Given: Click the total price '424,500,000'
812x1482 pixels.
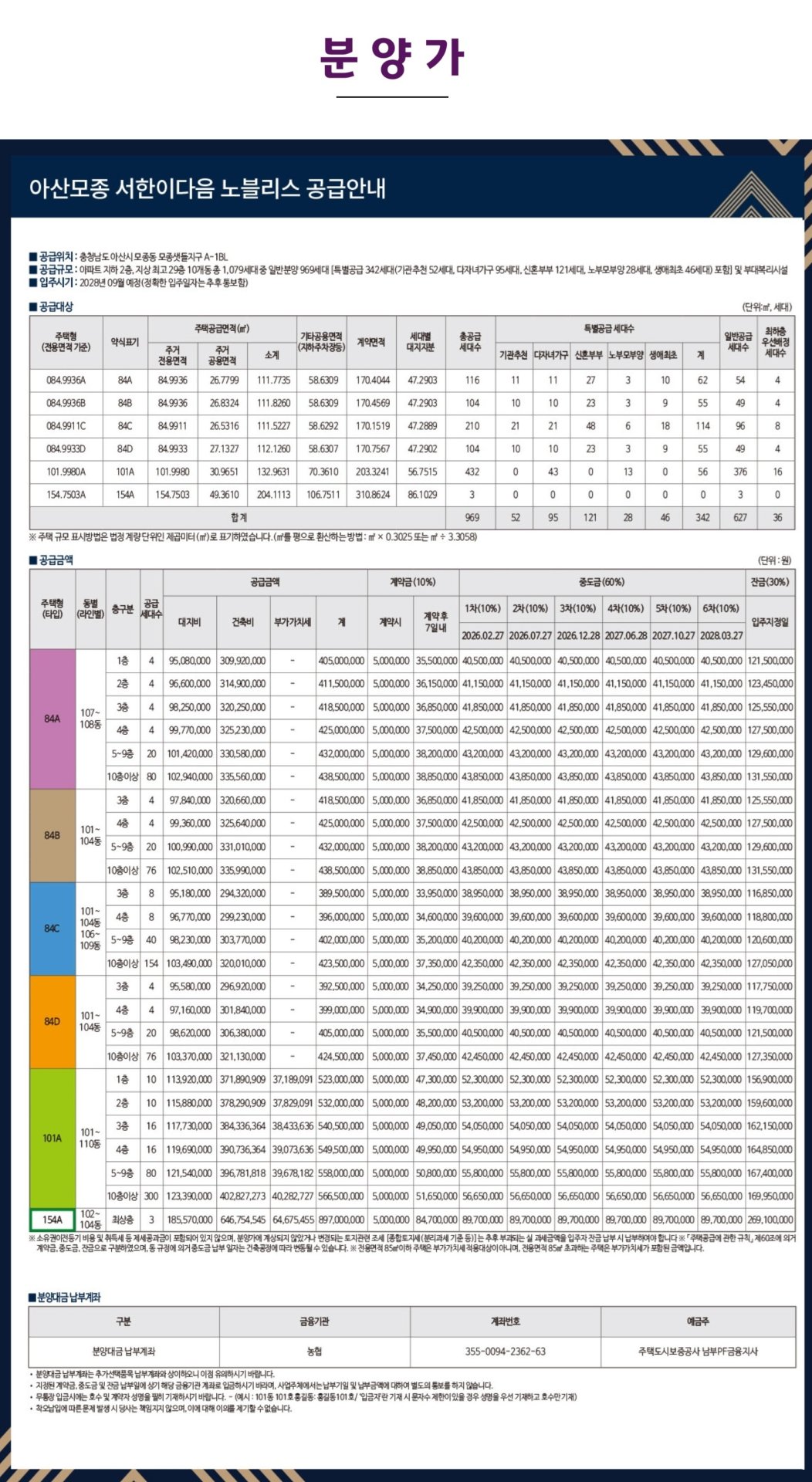Looking at the screenshot, I should (x=341, y=1057).
